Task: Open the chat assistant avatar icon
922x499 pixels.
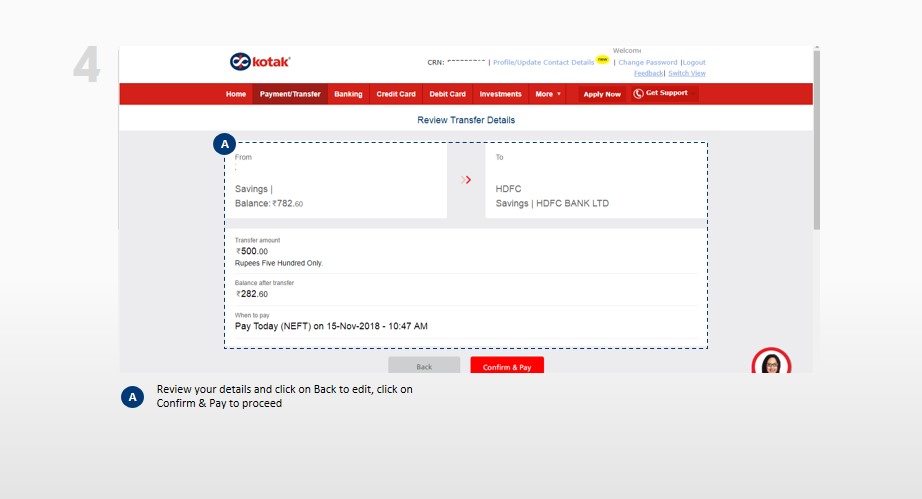Action: 770,364
